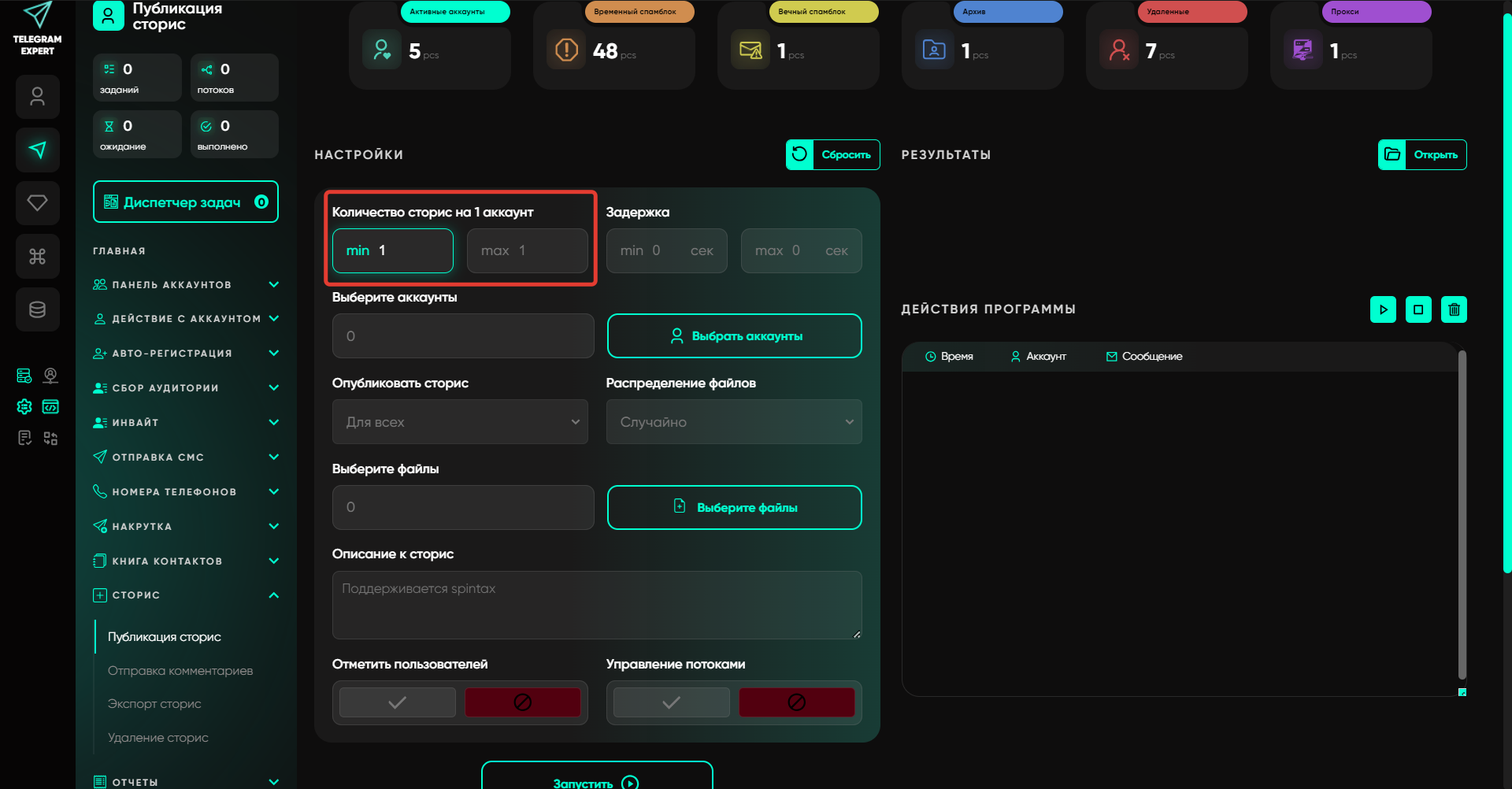Click the story description text area
The width and height of the screenshot is (1512, 789).
(x=596, y=605)
